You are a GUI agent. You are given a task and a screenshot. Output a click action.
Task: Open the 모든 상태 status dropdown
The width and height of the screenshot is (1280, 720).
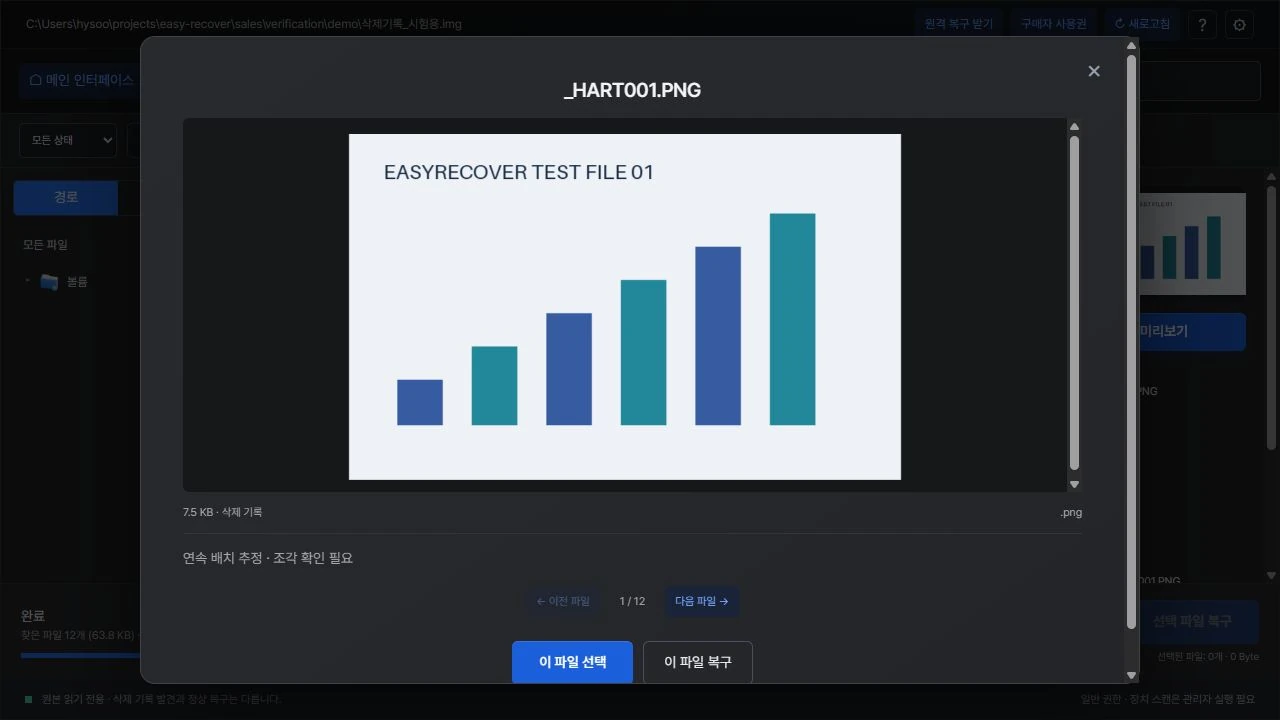click(68, 140)
